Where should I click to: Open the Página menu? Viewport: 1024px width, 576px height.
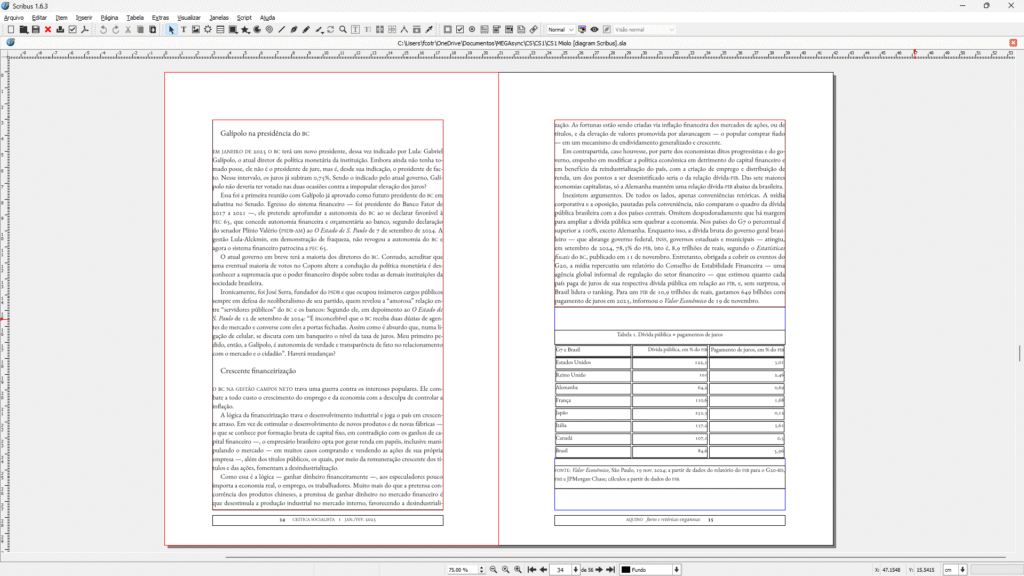(109, 18)
